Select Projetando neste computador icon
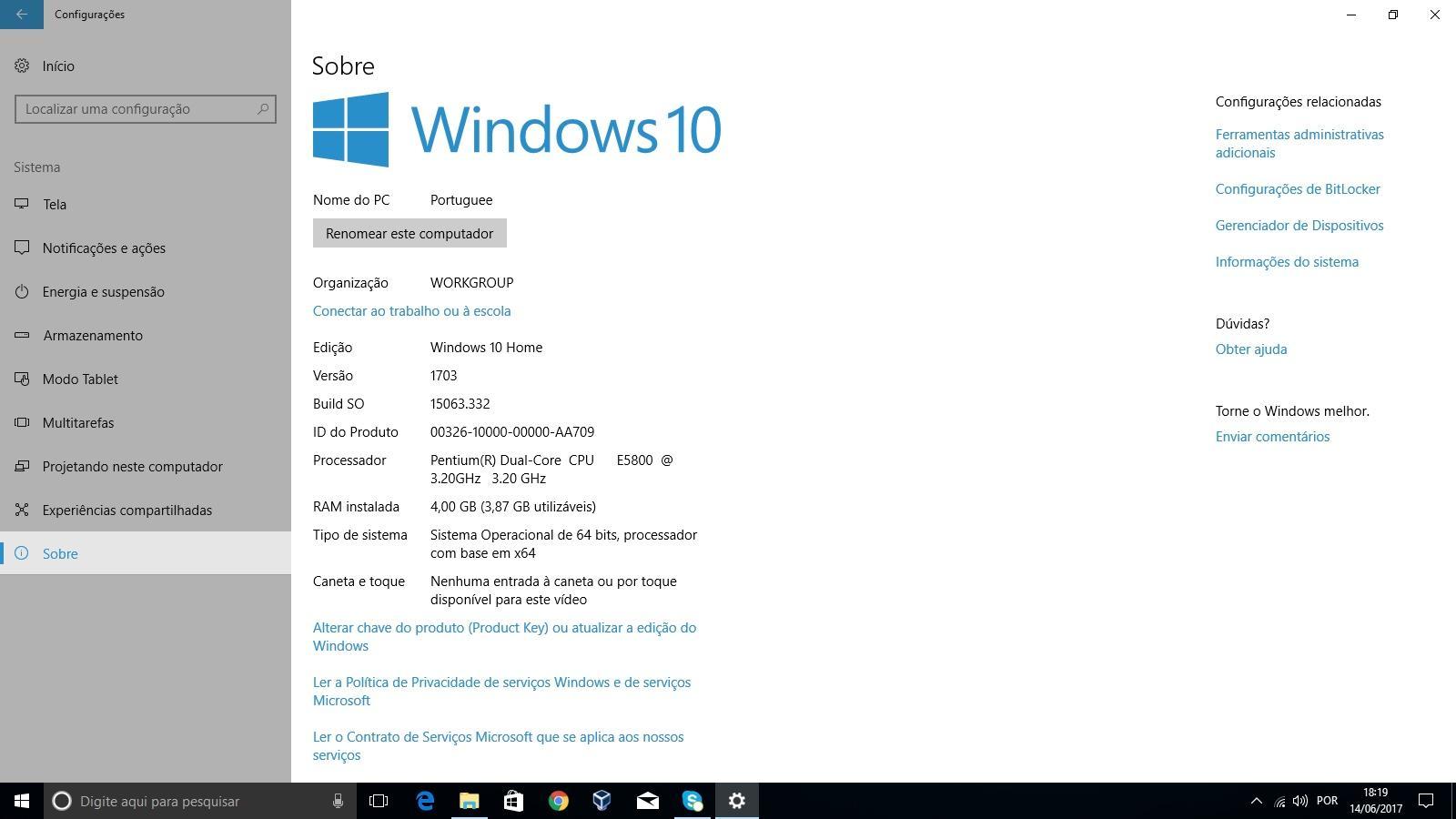 [x=22, y=466]
